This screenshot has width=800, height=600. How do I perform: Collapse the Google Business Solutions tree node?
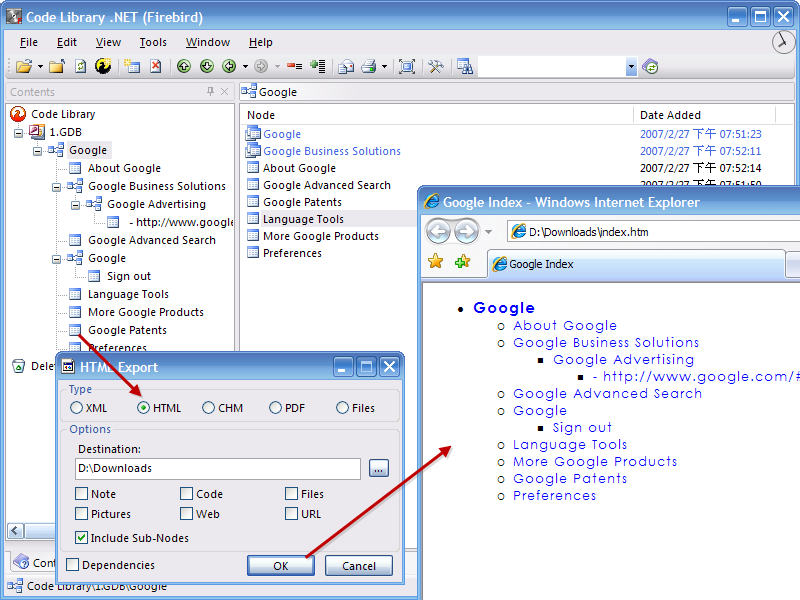pyautogui.click(x=56, y=187)
